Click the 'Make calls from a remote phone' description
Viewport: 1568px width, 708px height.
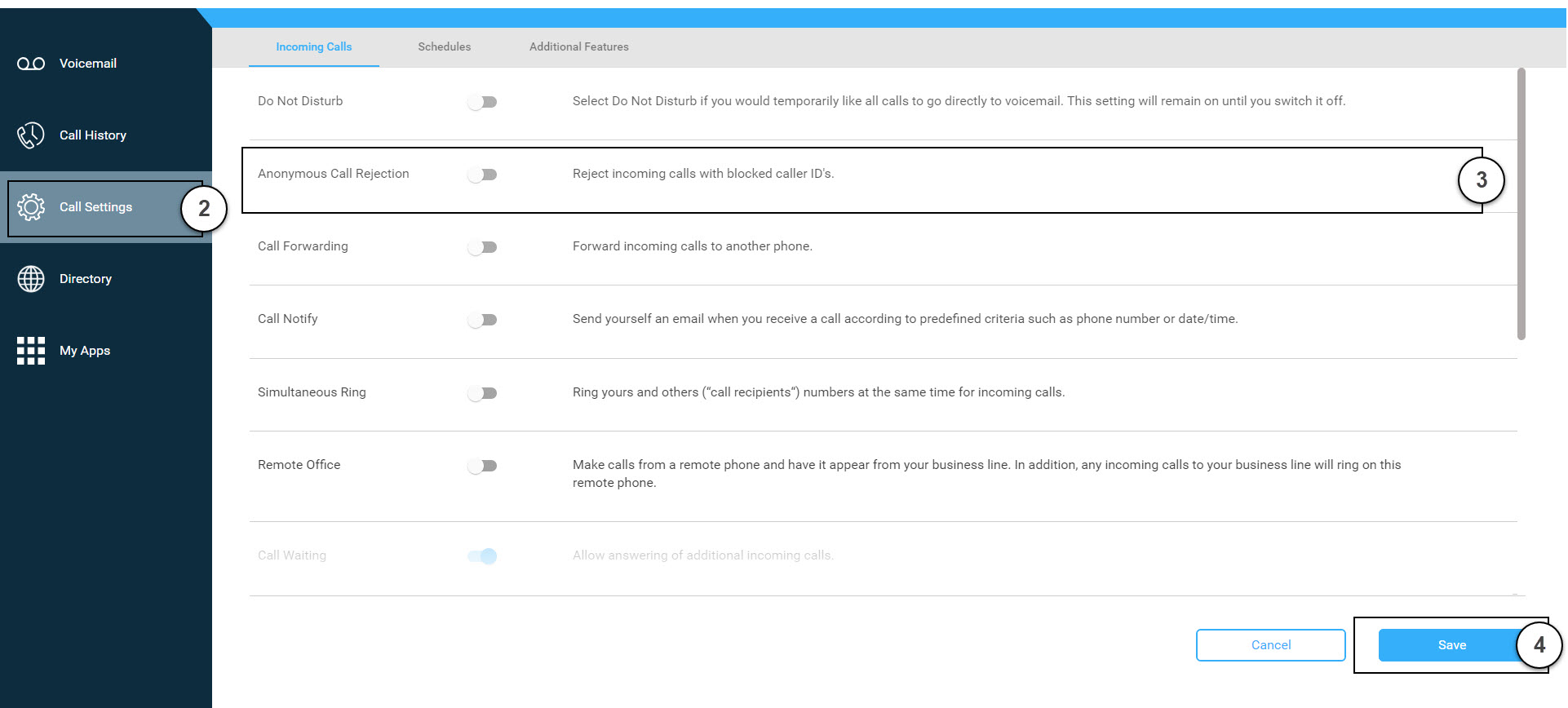[x=987, y=474]
